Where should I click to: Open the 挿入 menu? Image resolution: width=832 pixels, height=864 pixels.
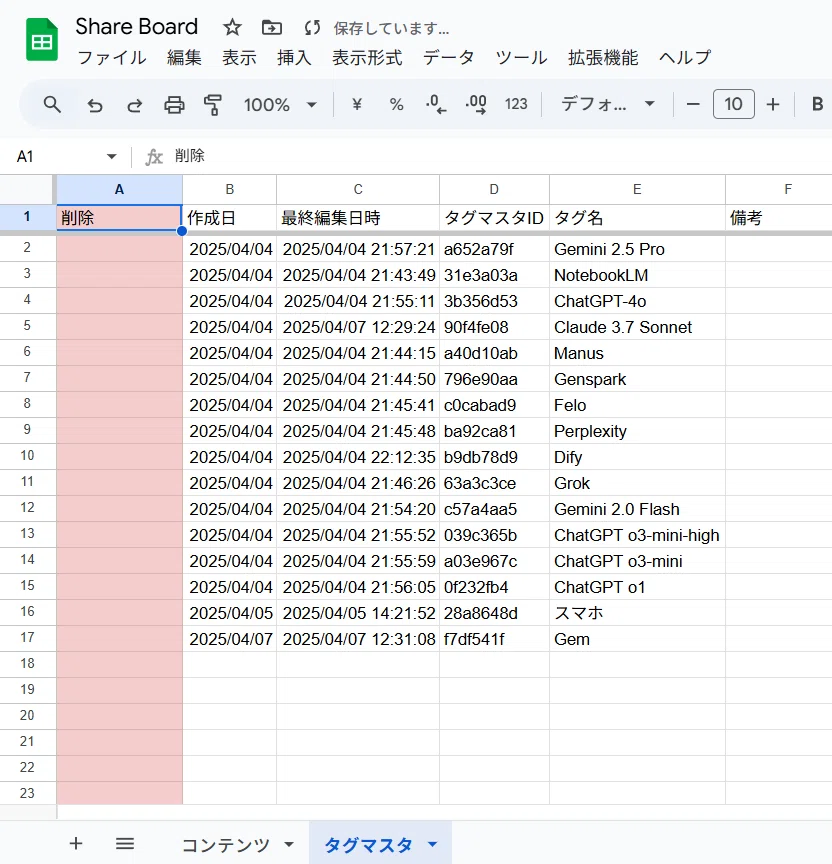tap(294, 57)
